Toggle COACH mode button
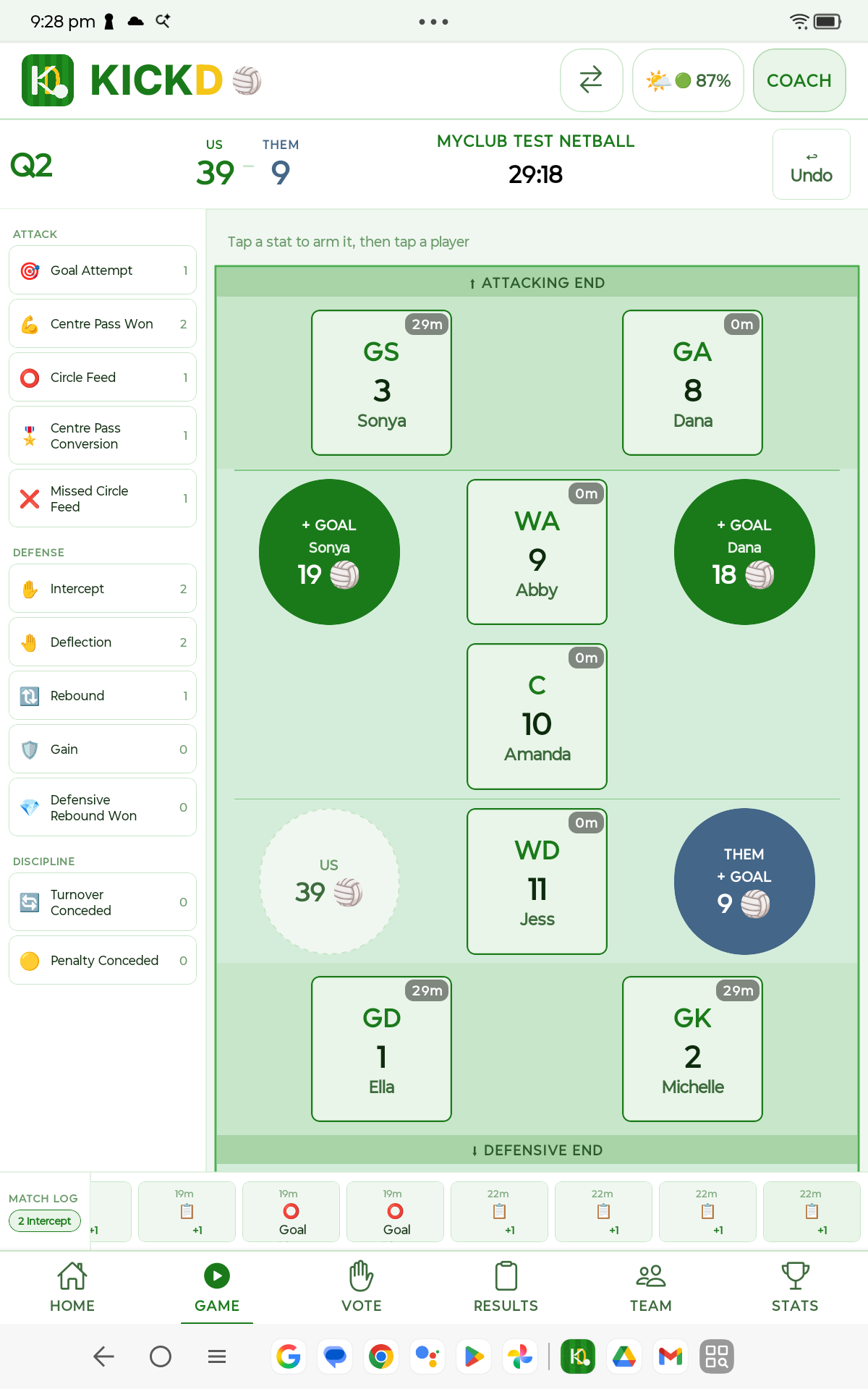The height and width of the screenshot is (1389, 868). [799, 80]
